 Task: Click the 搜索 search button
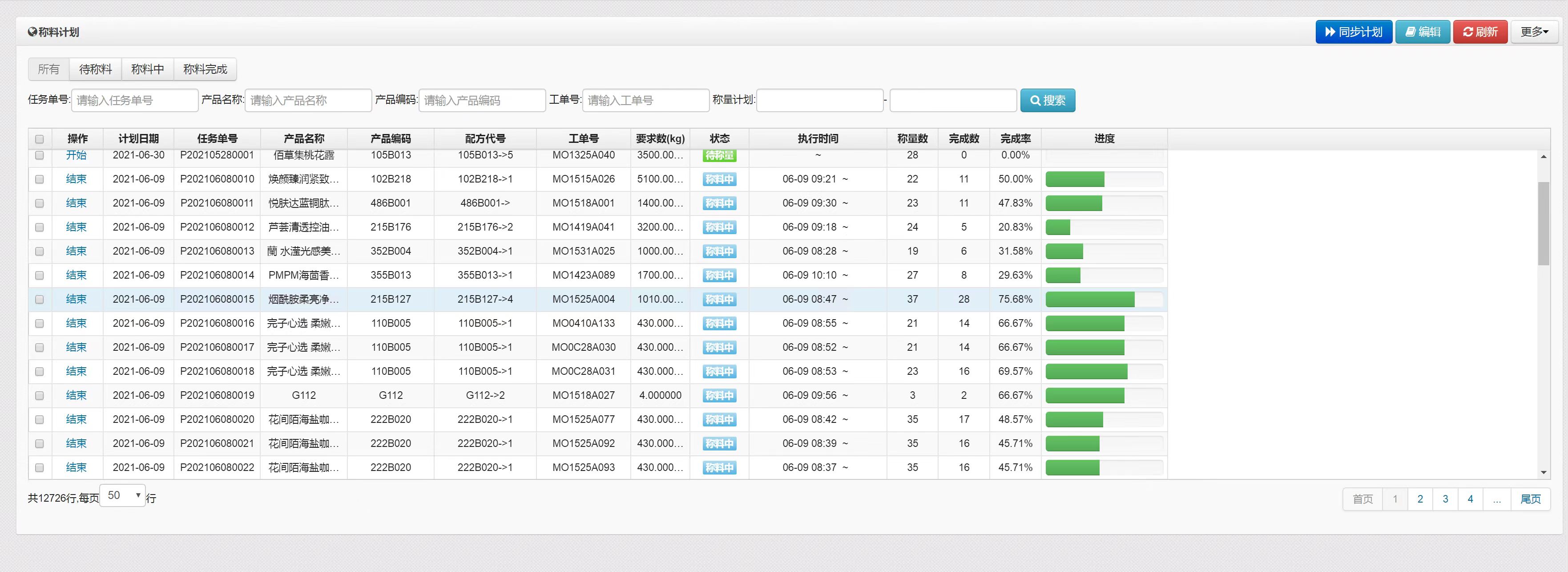pos(1048,100)
